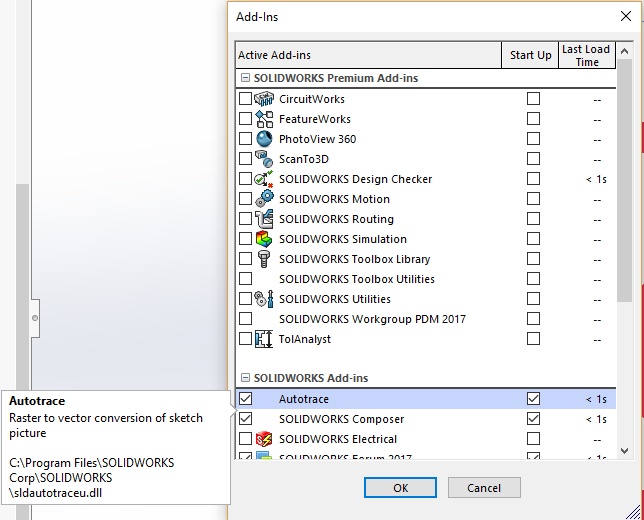Screen dimensions: 644x520
Task: Enable the FeatureWorks active add-in checkbox
Action: [245, 119]
